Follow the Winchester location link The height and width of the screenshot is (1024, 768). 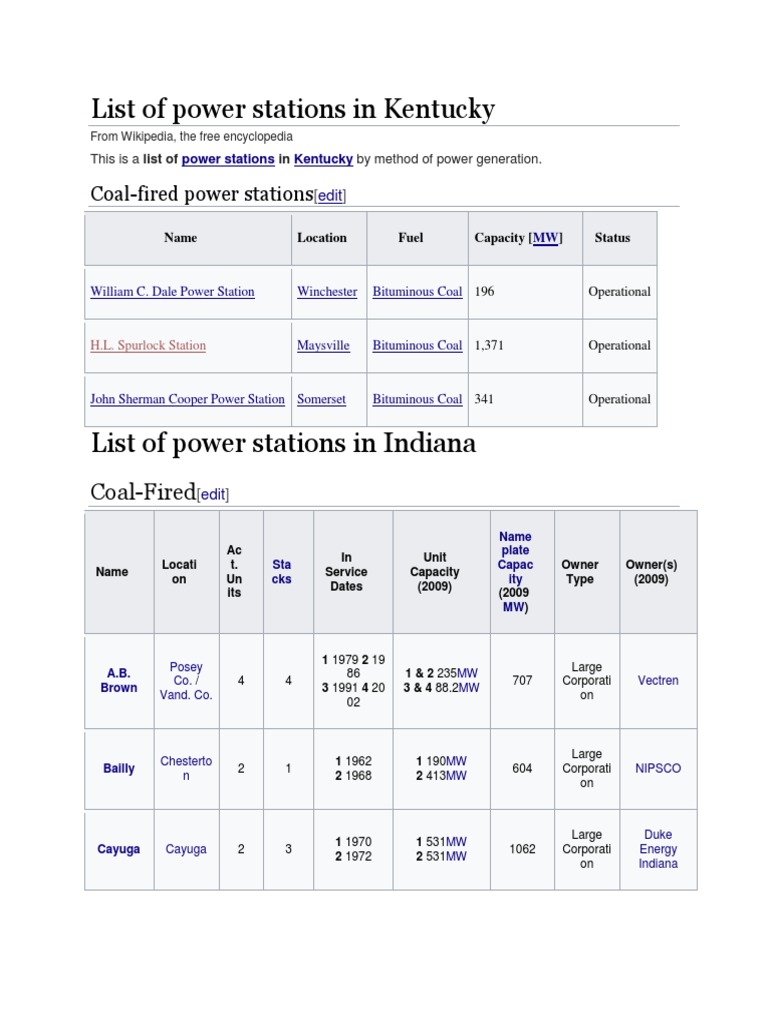pyautogui.click(x=327, y=292)
